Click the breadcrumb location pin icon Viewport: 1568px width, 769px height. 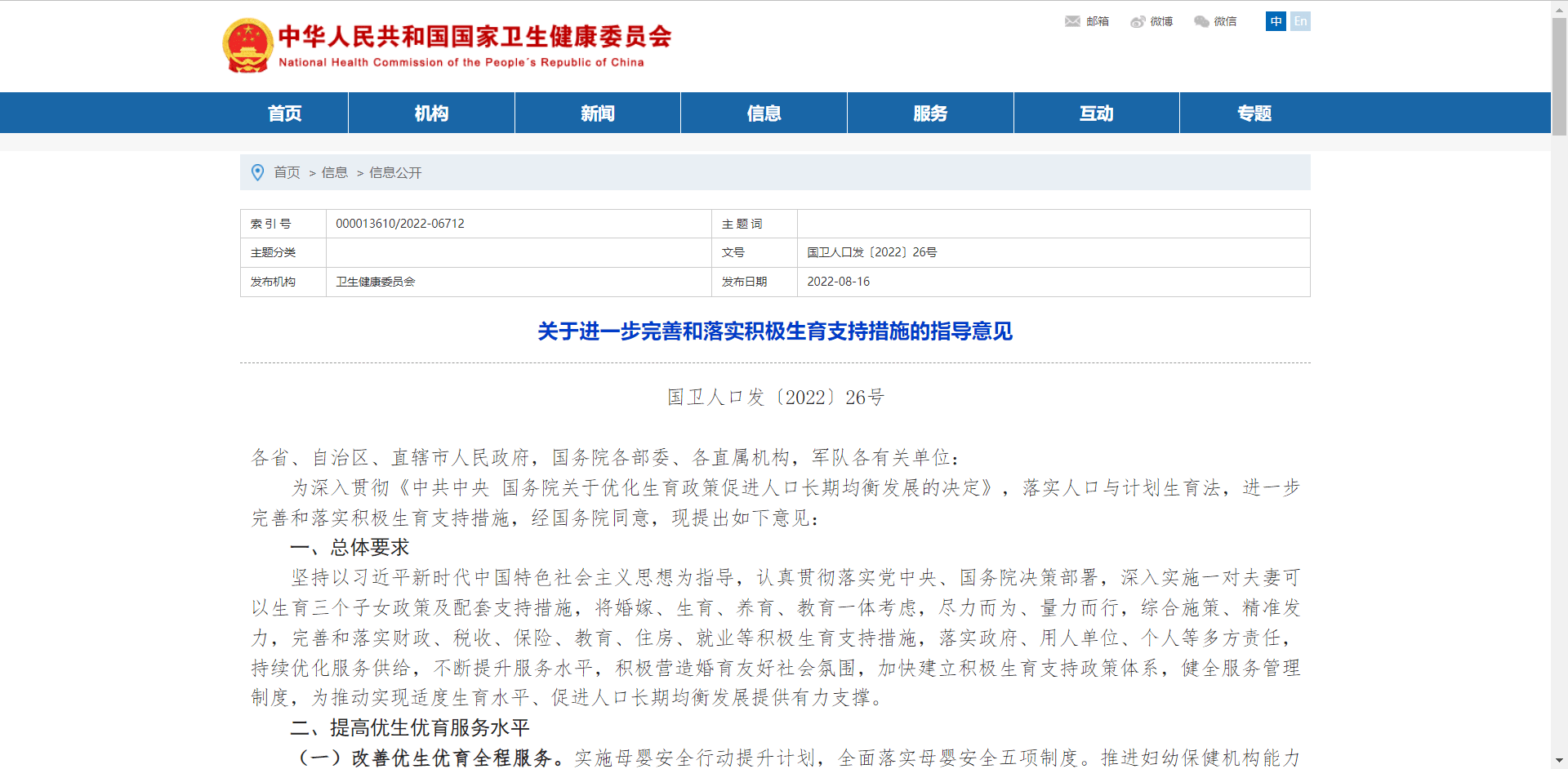point(257,172)
